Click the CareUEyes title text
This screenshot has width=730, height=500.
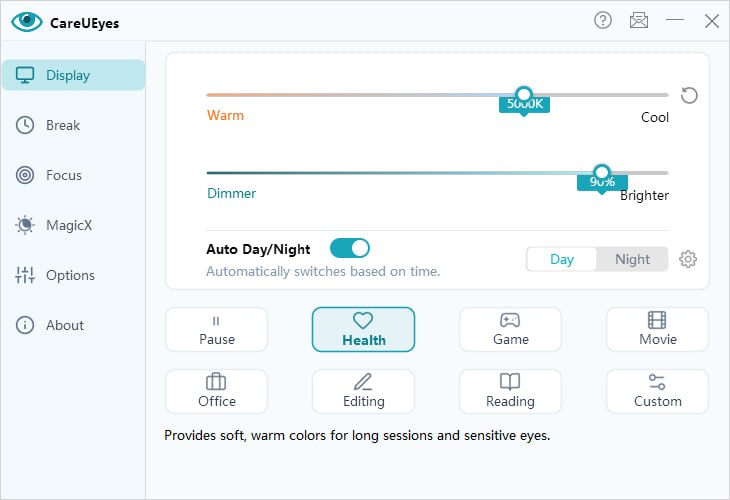85,23
